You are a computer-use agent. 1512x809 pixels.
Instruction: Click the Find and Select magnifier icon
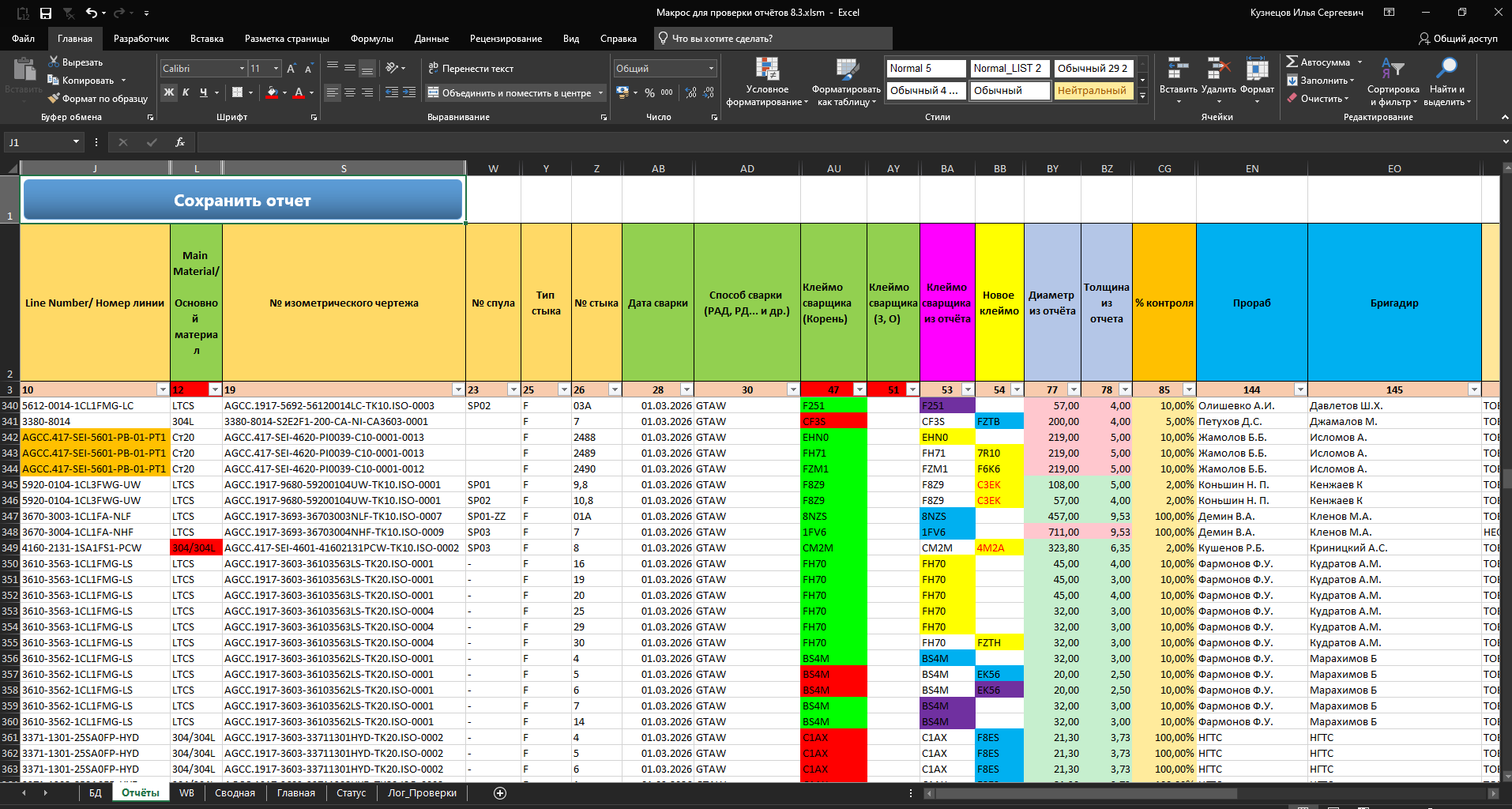pyautogui.click(x=1446, y=70)
